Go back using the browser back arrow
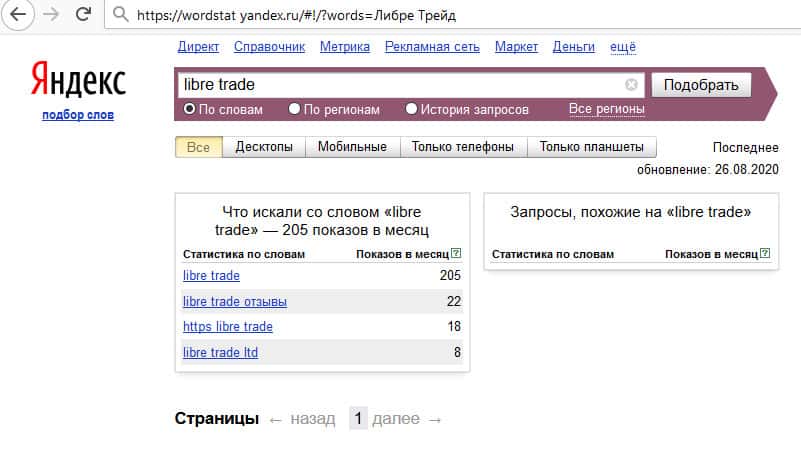 click(18, 14)
